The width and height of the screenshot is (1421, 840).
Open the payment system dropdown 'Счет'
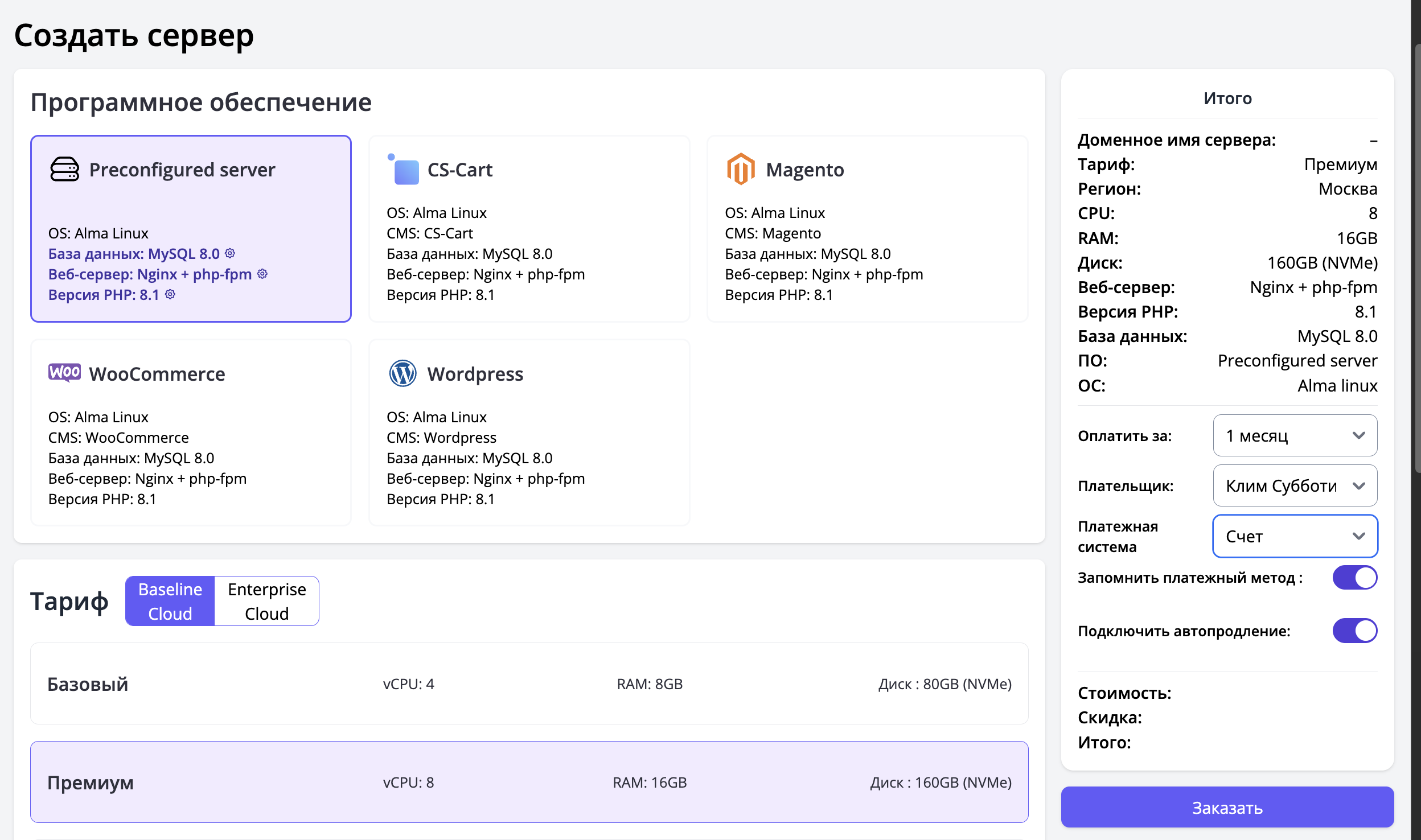[x=1295, y=536]
